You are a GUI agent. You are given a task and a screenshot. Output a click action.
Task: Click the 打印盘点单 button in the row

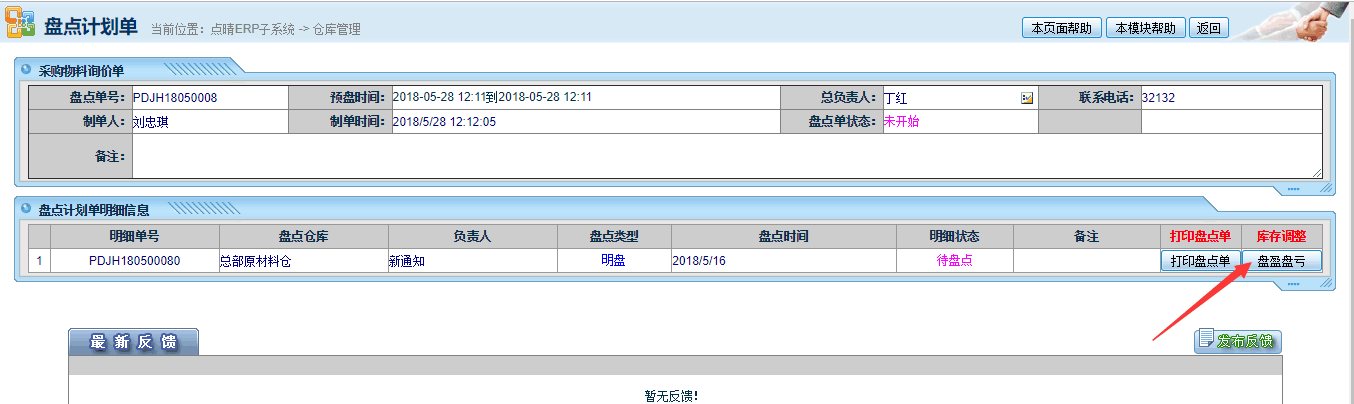(1201, 261)
